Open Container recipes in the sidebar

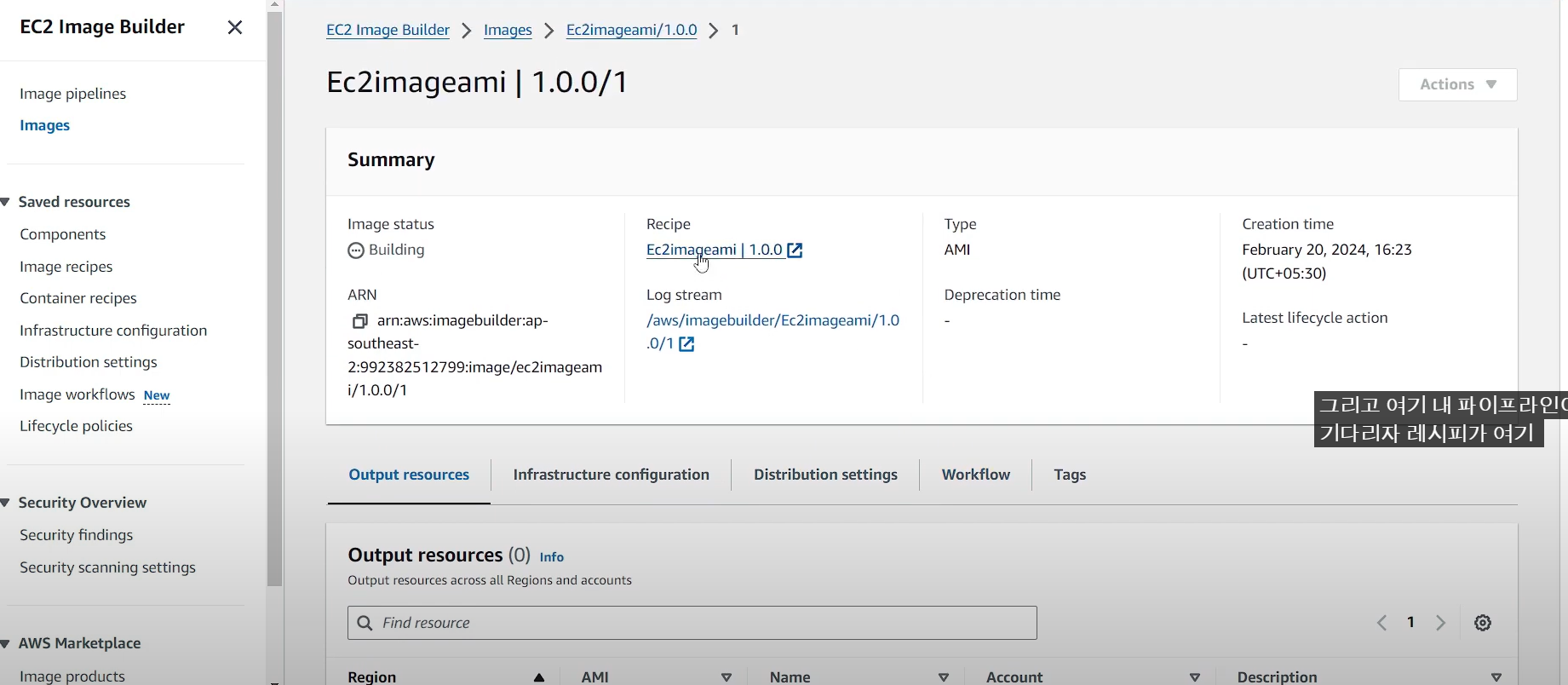click(78, 298)
